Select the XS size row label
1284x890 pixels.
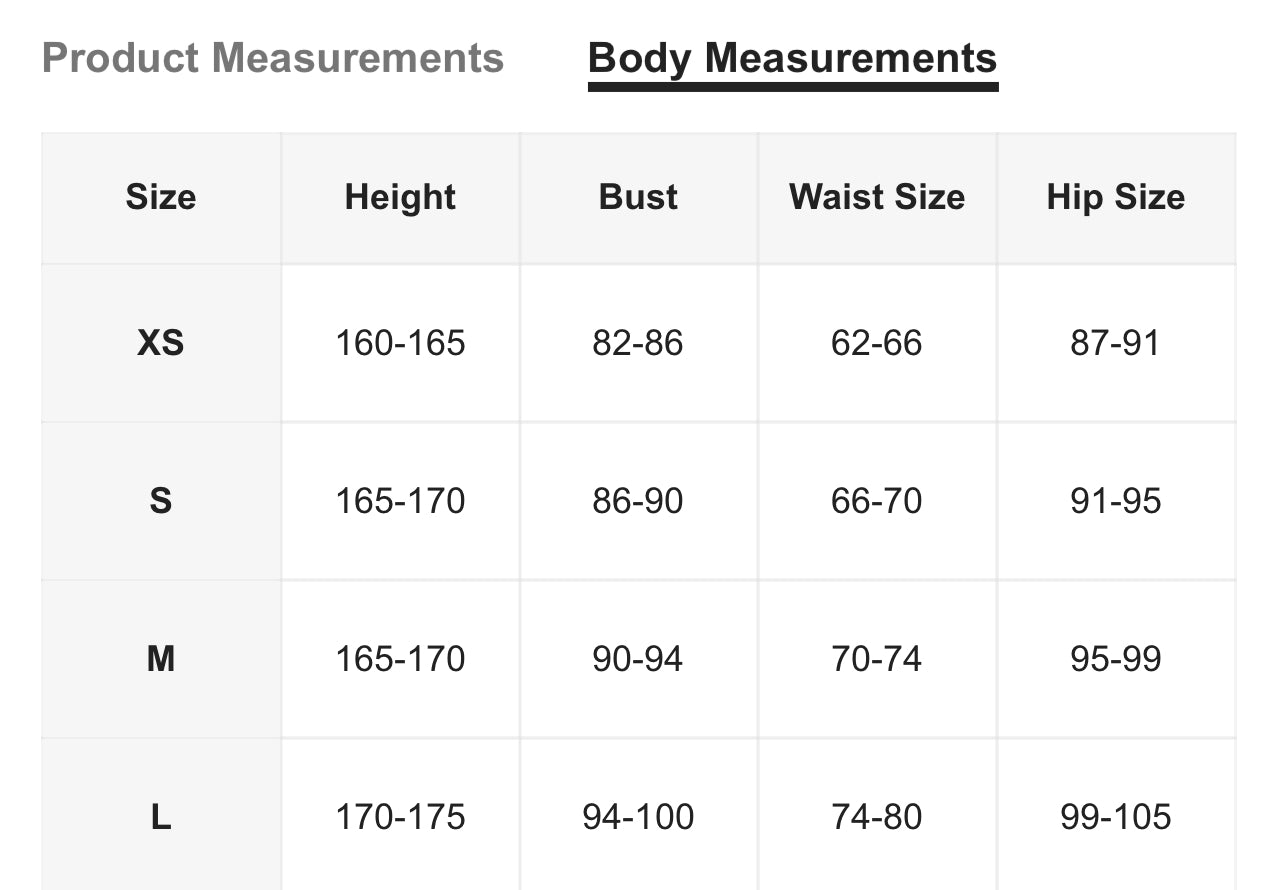(x=161, y=343)
